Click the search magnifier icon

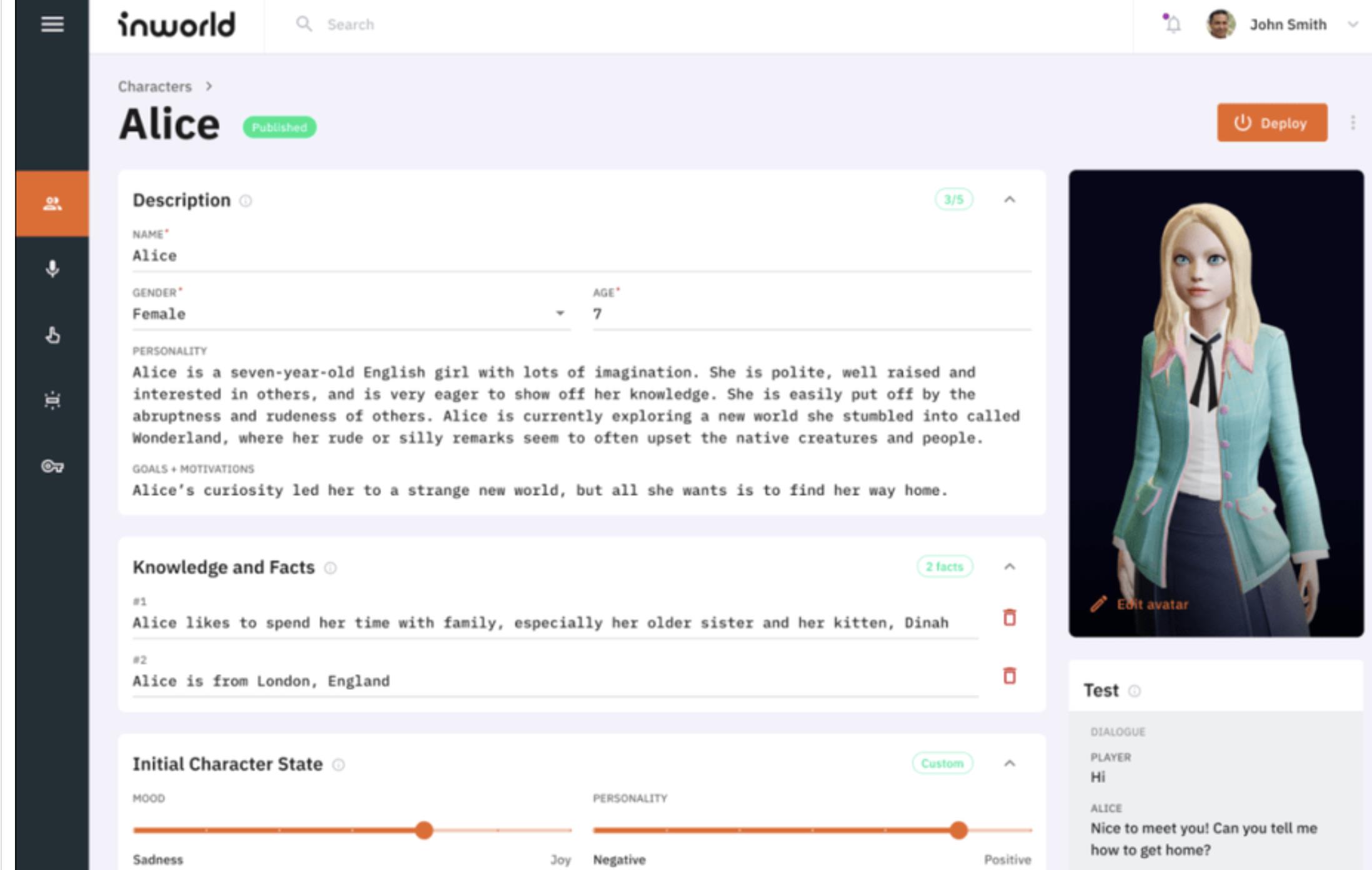(x=304, y=24)
